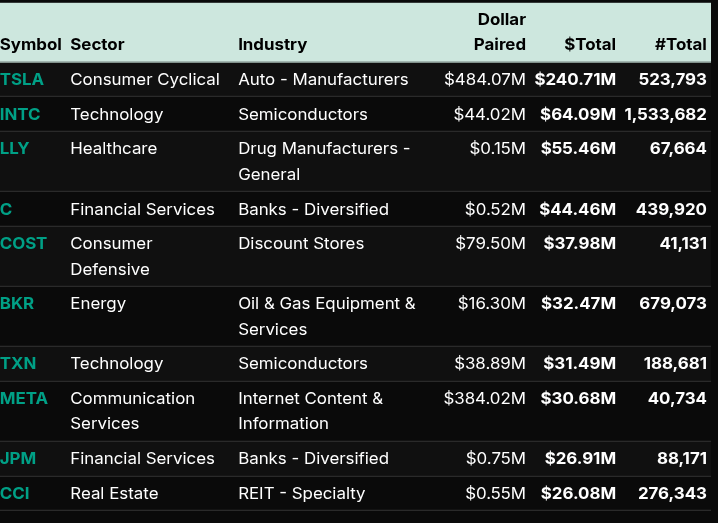The height and width of the screenshot is (523, 718).
Task: Open the TXN symbol link
Action: [x=19, y=363]
